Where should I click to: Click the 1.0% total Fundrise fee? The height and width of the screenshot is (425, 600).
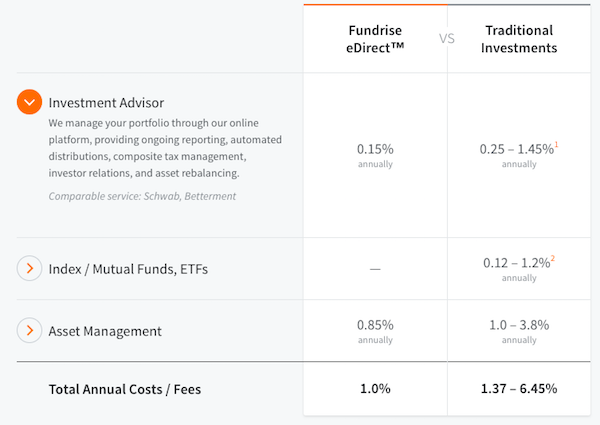point(375,388)
